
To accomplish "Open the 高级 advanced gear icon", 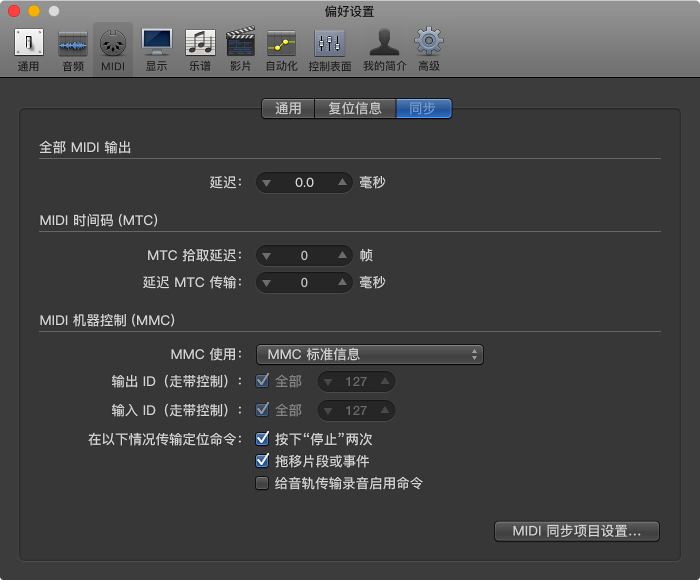I will (x=429, y=50).
